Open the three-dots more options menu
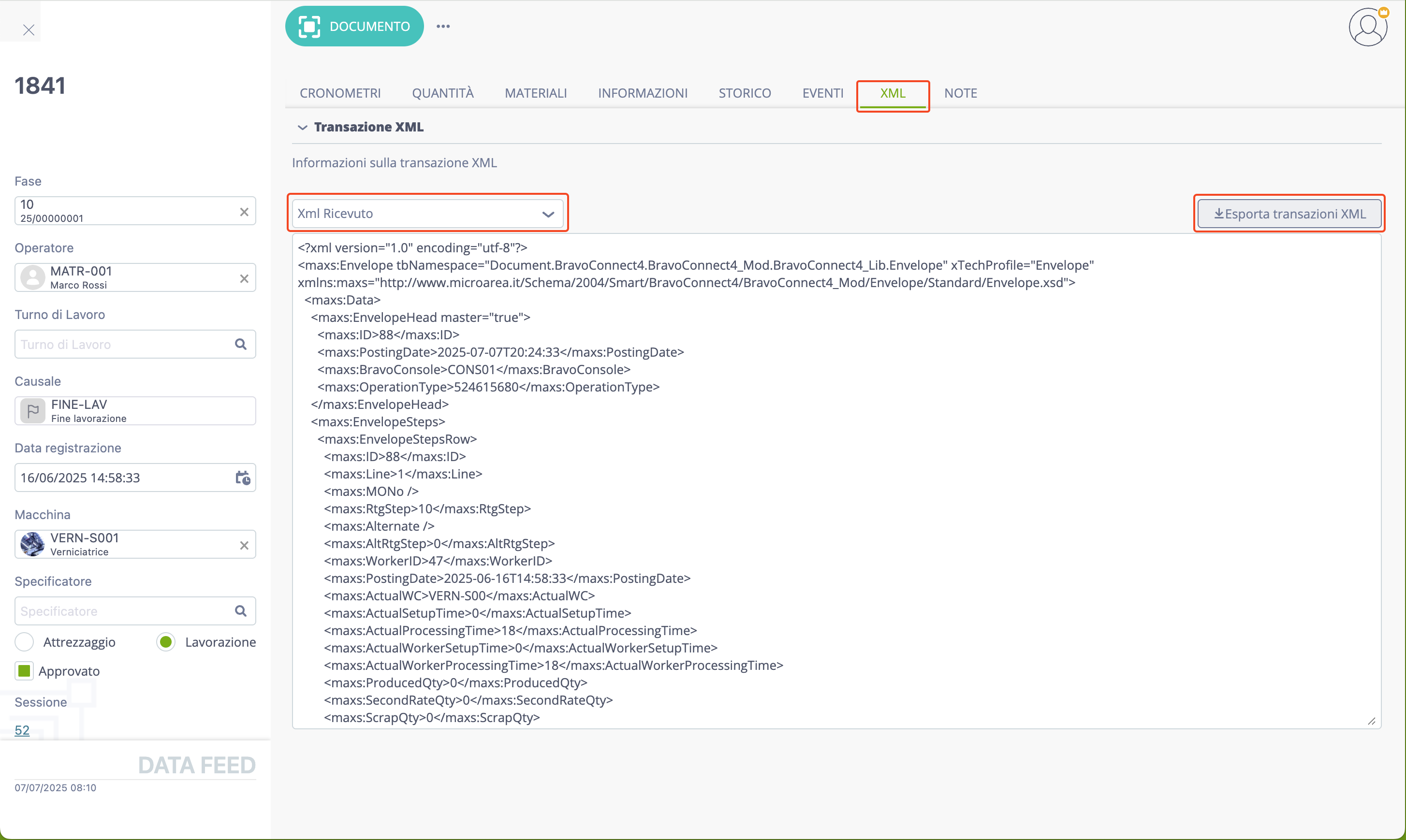The width and height of the screenshot is (1406, 840). coord(443,26)
